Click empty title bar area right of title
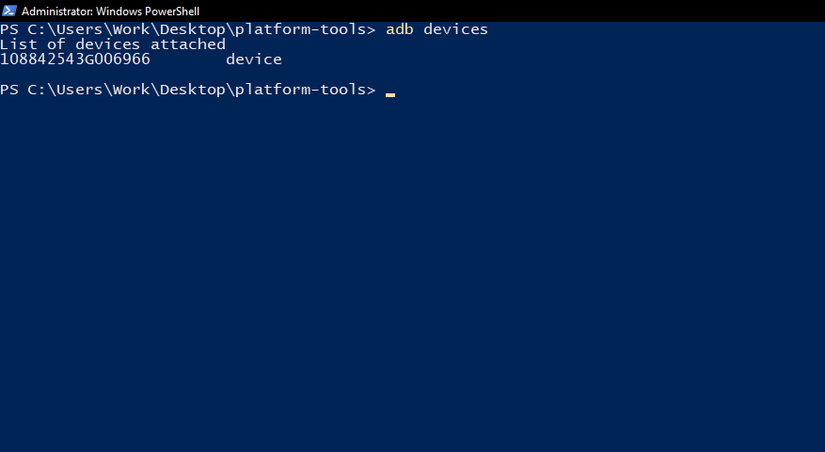Screen dimensions: 825x452 (x=500, y=10)
